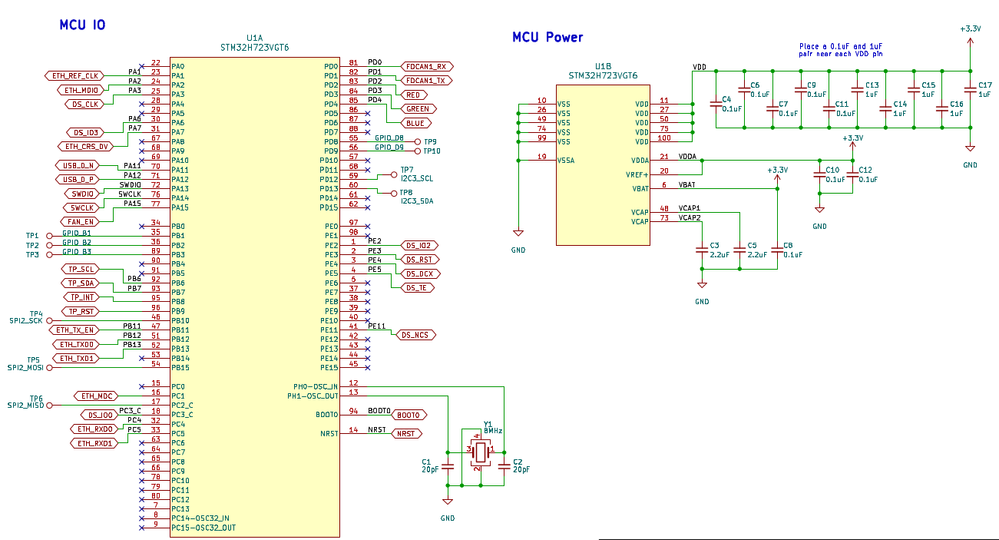Screen dimensions: 999x540
Task: Select the PC15-OSC32_OUT pin name
Action: click(x=203, y=528)
